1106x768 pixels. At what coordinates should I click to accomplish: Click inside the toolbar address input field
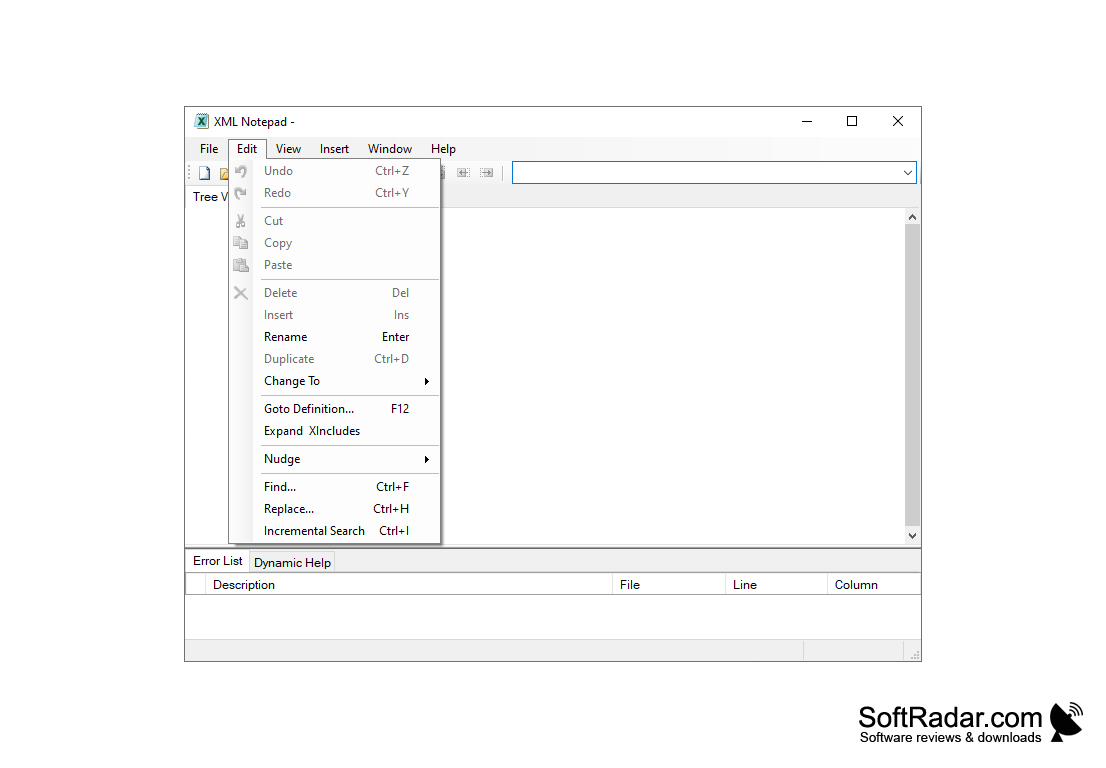coord(706,173)
